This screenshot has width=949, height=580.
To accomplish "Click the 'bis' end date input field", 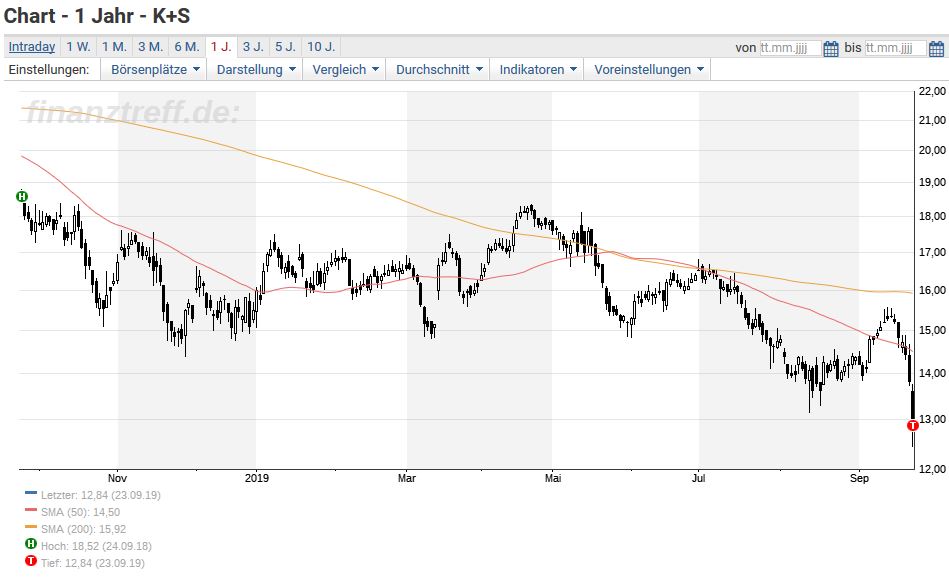I will [x=895, y=48].
